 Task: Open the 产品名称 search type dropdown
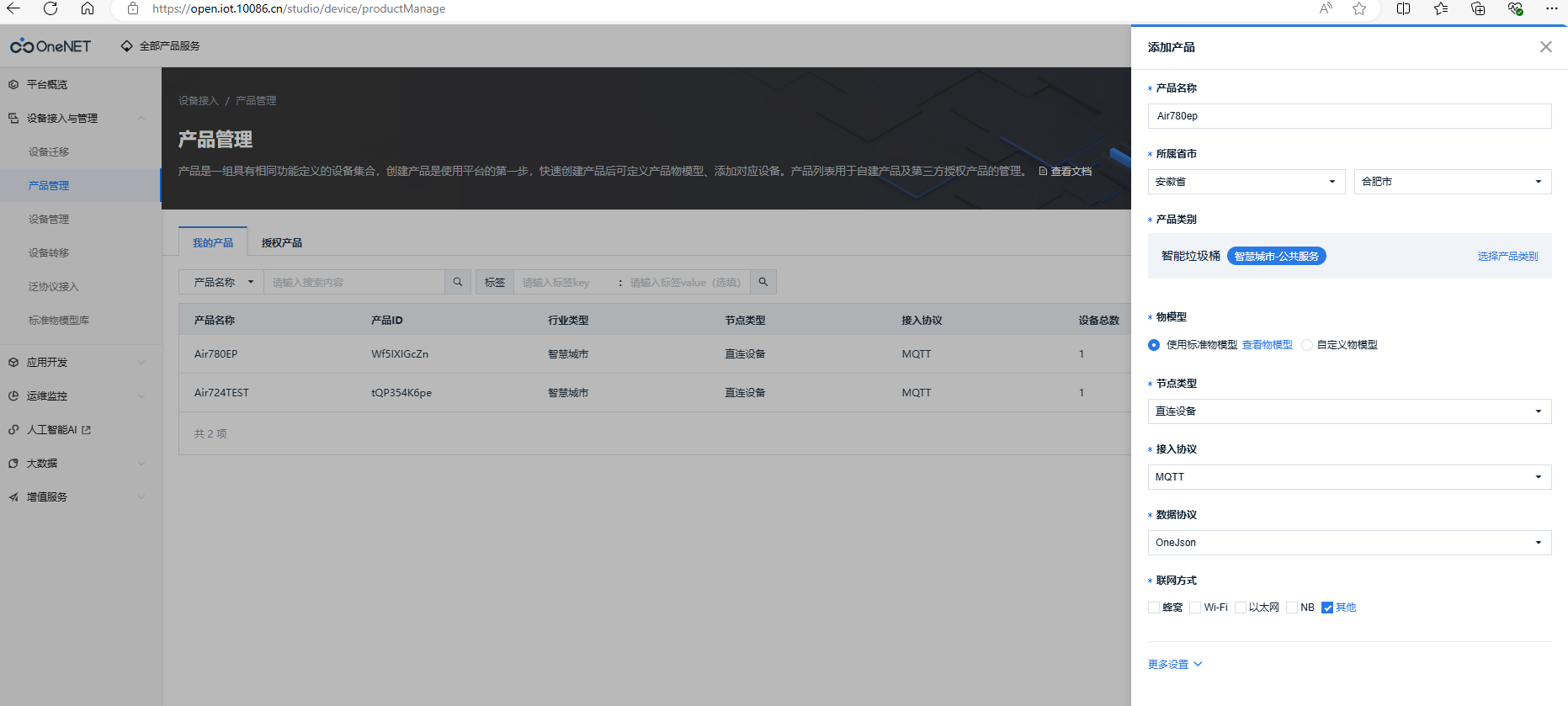point(221,282)
